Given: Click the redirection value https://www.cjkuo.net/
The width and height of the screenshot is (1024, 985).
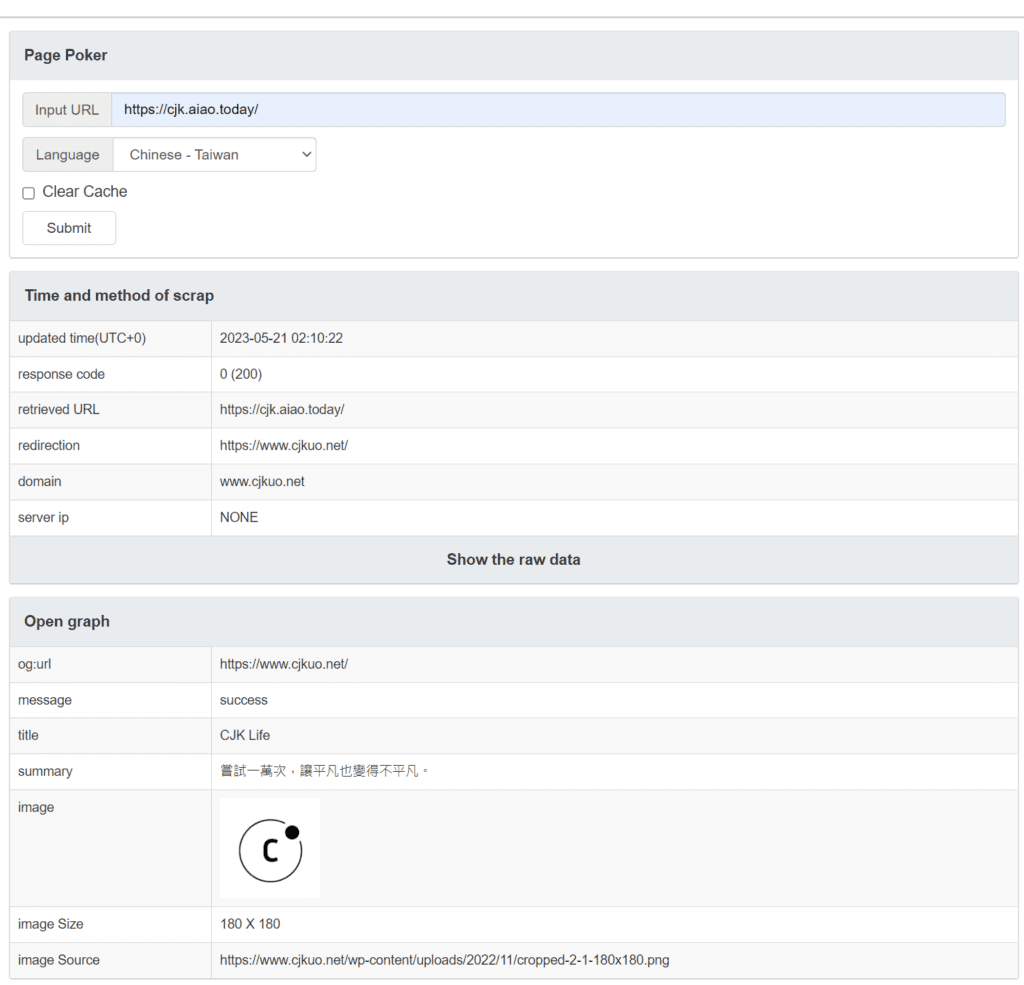Looking at the screenshot, I should [284, 445].
